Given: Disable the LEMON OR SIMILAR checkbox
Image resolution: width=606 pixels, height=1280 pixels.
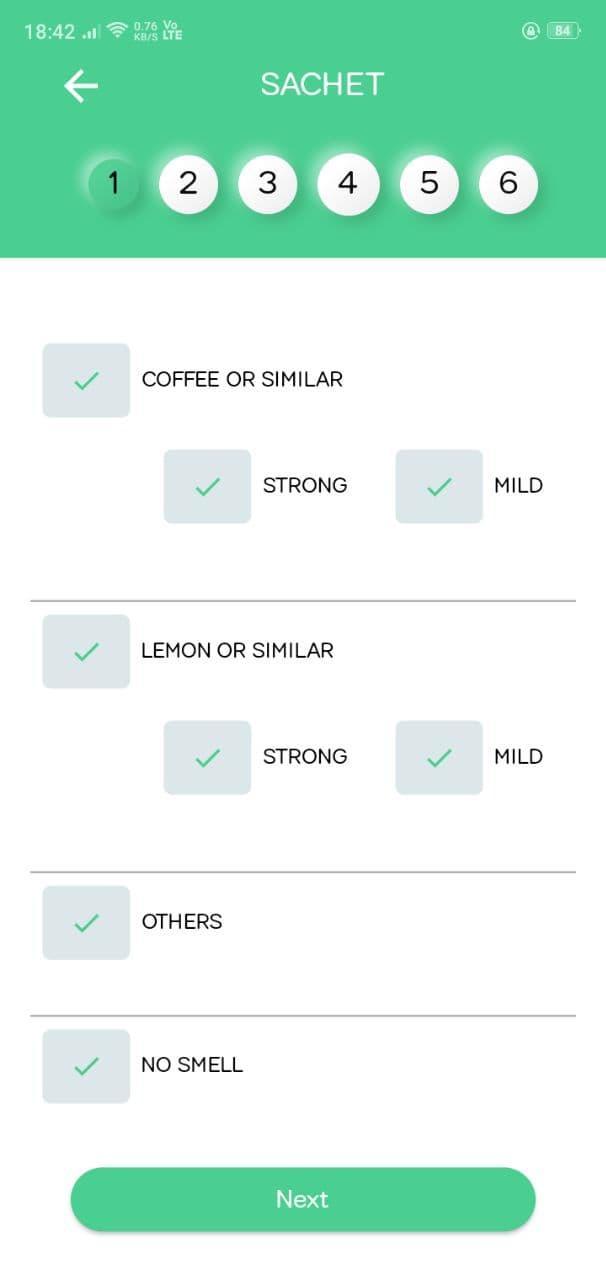Looking at the screenshot, I should [x=85, y=651].
